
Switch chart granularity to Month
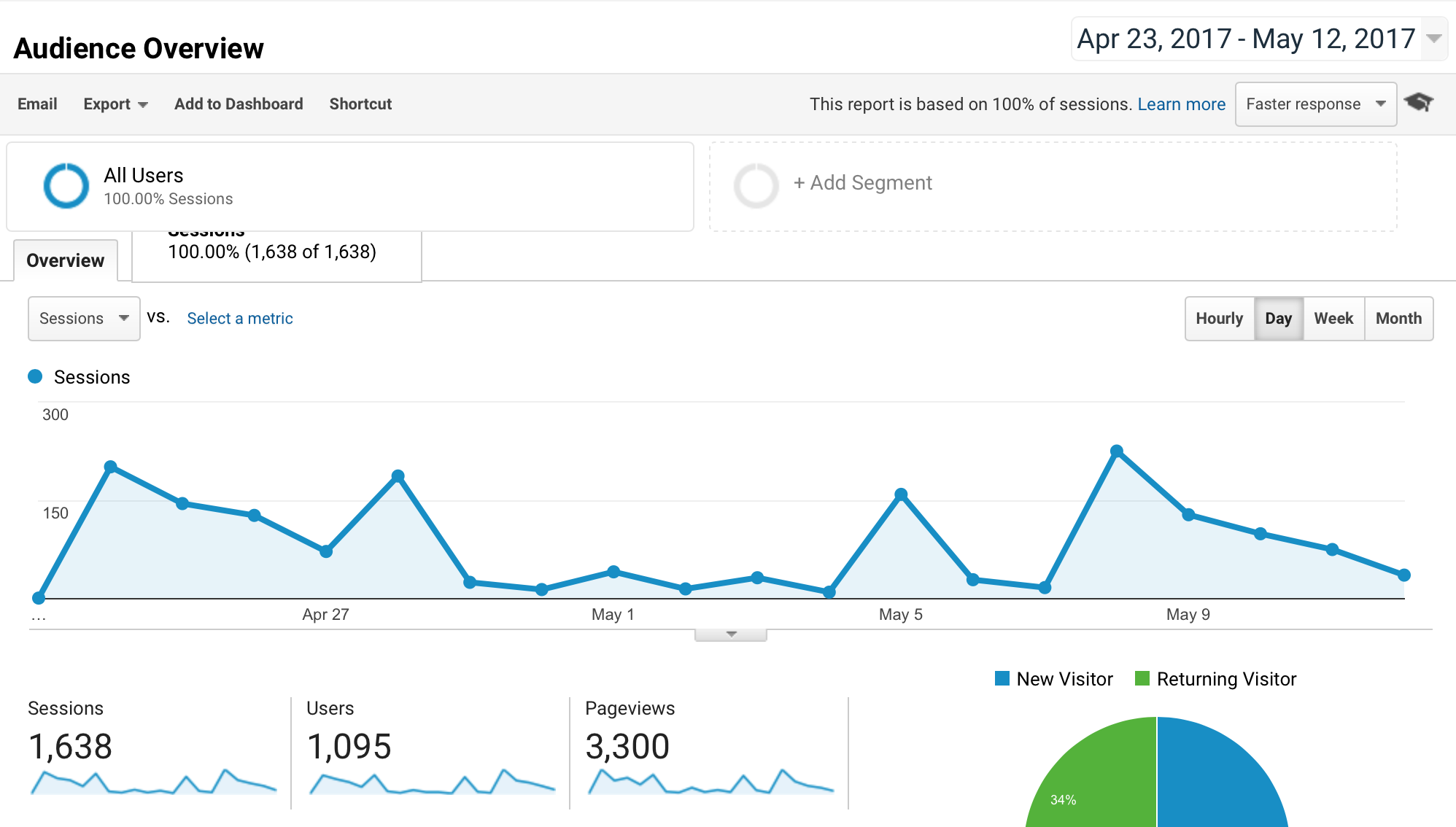(1398, 319)
